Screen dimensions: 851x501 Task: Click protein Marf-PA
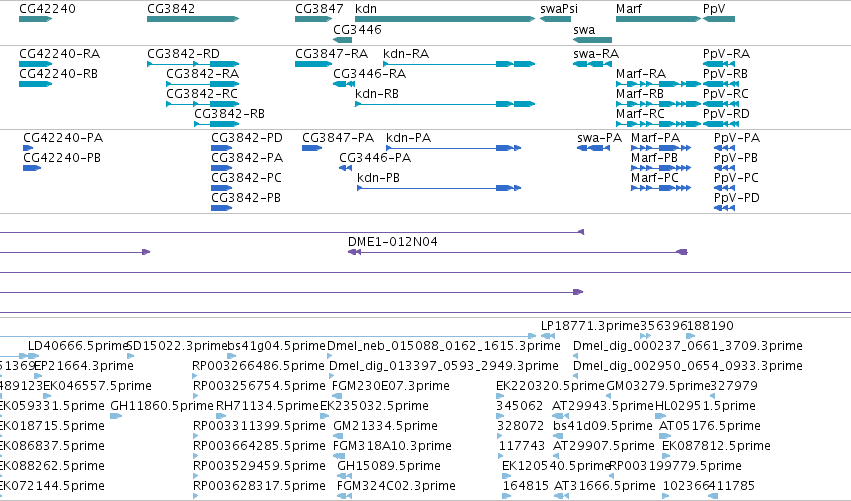[x=661, y=148]
